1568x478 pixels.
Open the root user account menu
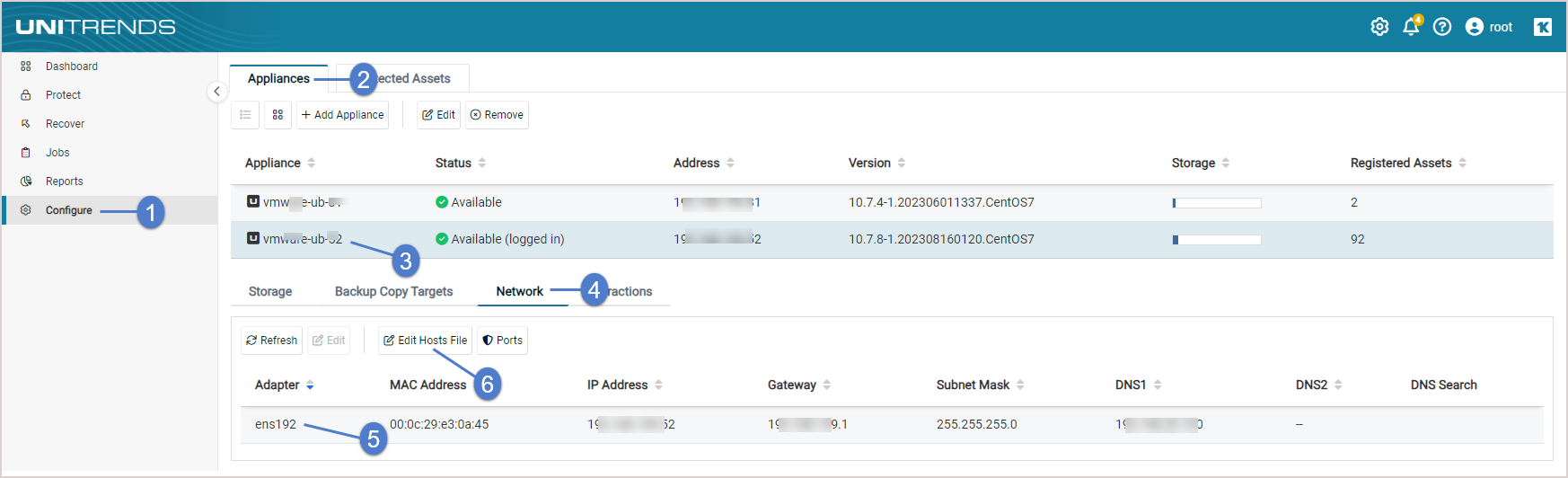[x=1489, y=27]
